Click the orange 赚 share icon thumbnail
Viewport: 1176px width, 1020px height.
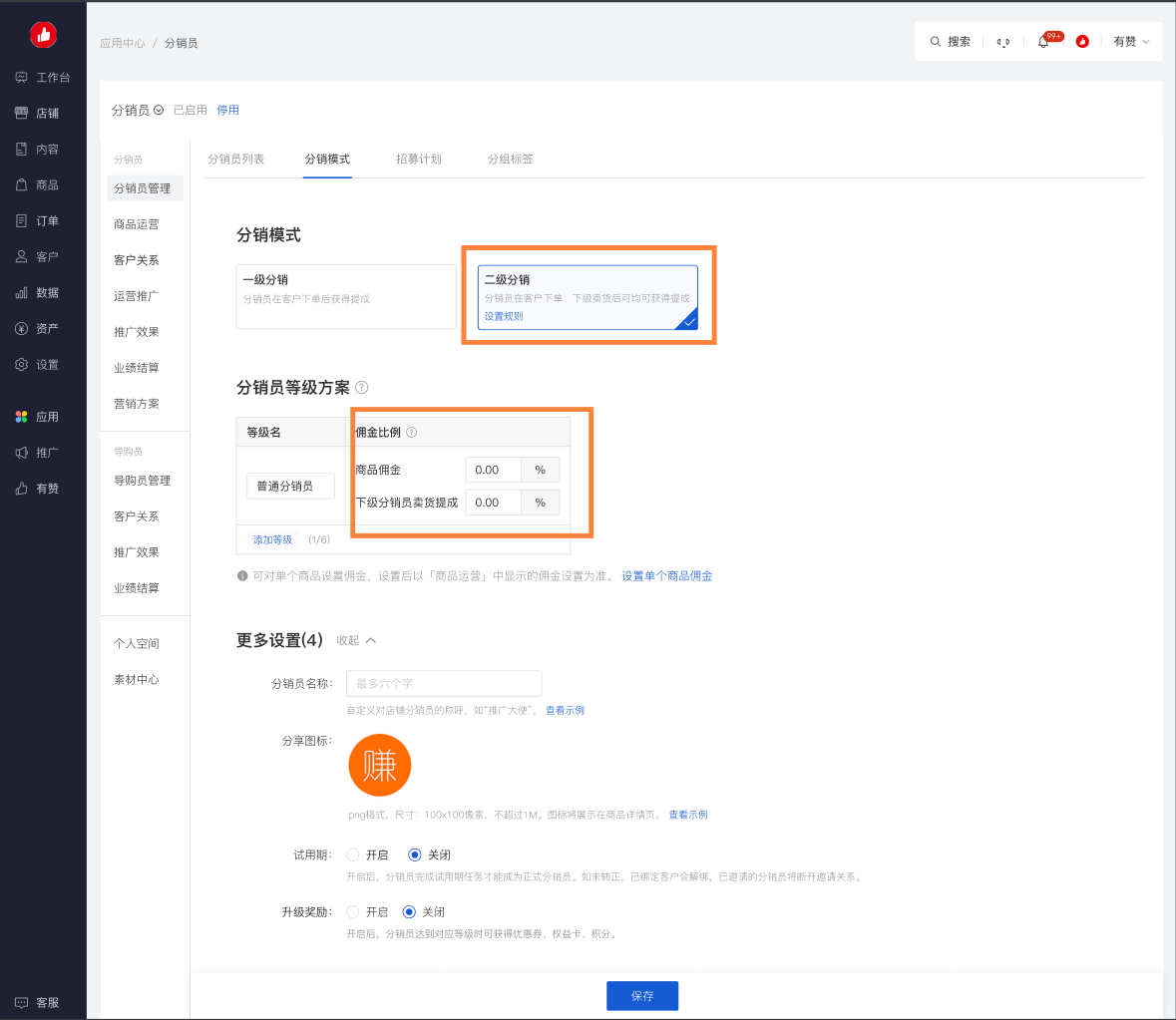point(379,765)
